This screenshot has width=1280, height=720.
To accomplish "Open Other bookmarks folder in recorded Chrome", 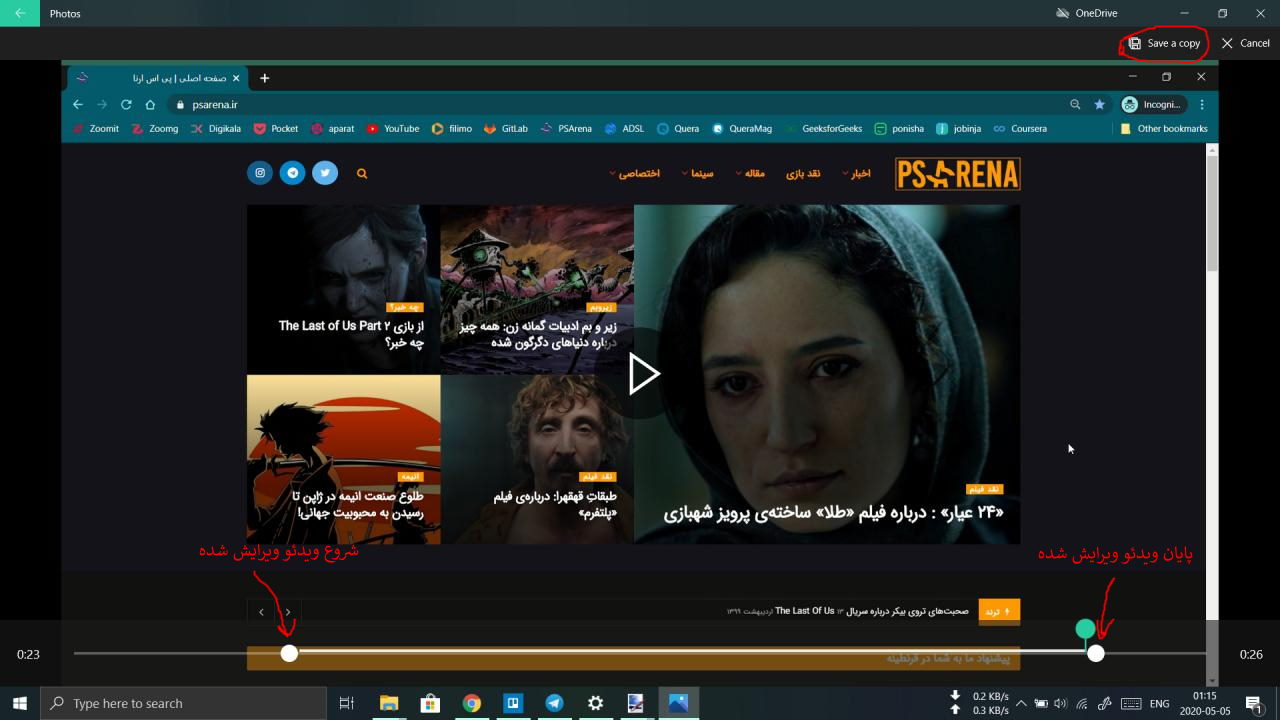I will pyautogui.click(x=1164, y=128).
